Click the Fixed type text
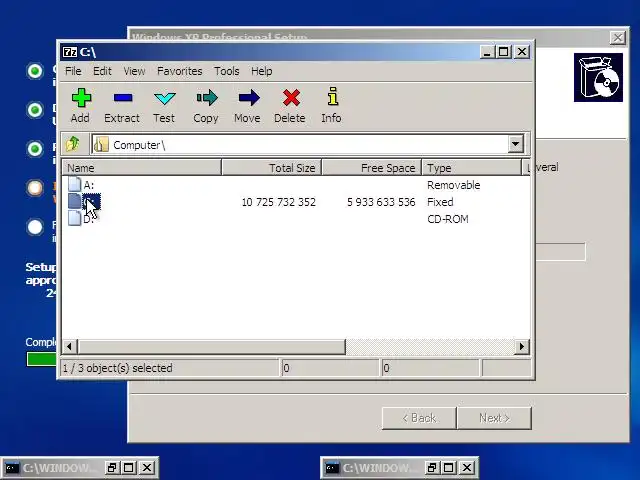Screen dimensions: 640x480 440,202
